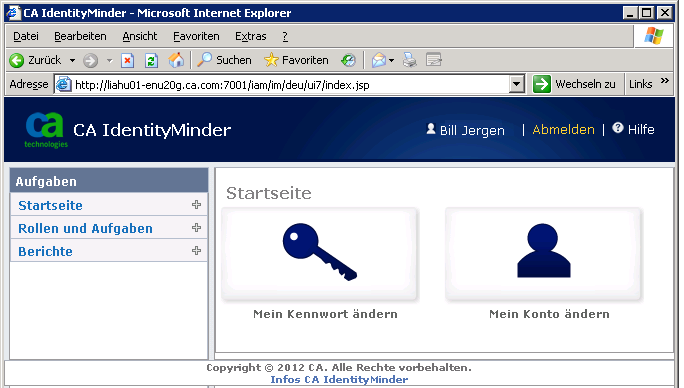Click the key icon tile
The image size is (684, 388).
(319, 254)
